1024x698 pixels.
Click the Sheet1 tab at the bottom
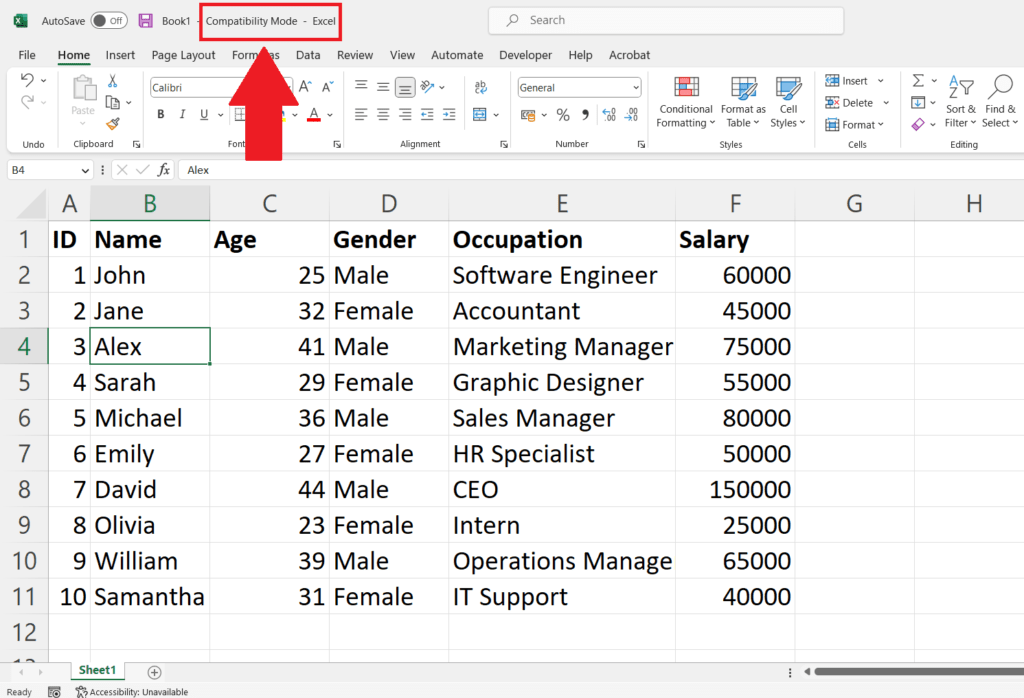[96, 670]
